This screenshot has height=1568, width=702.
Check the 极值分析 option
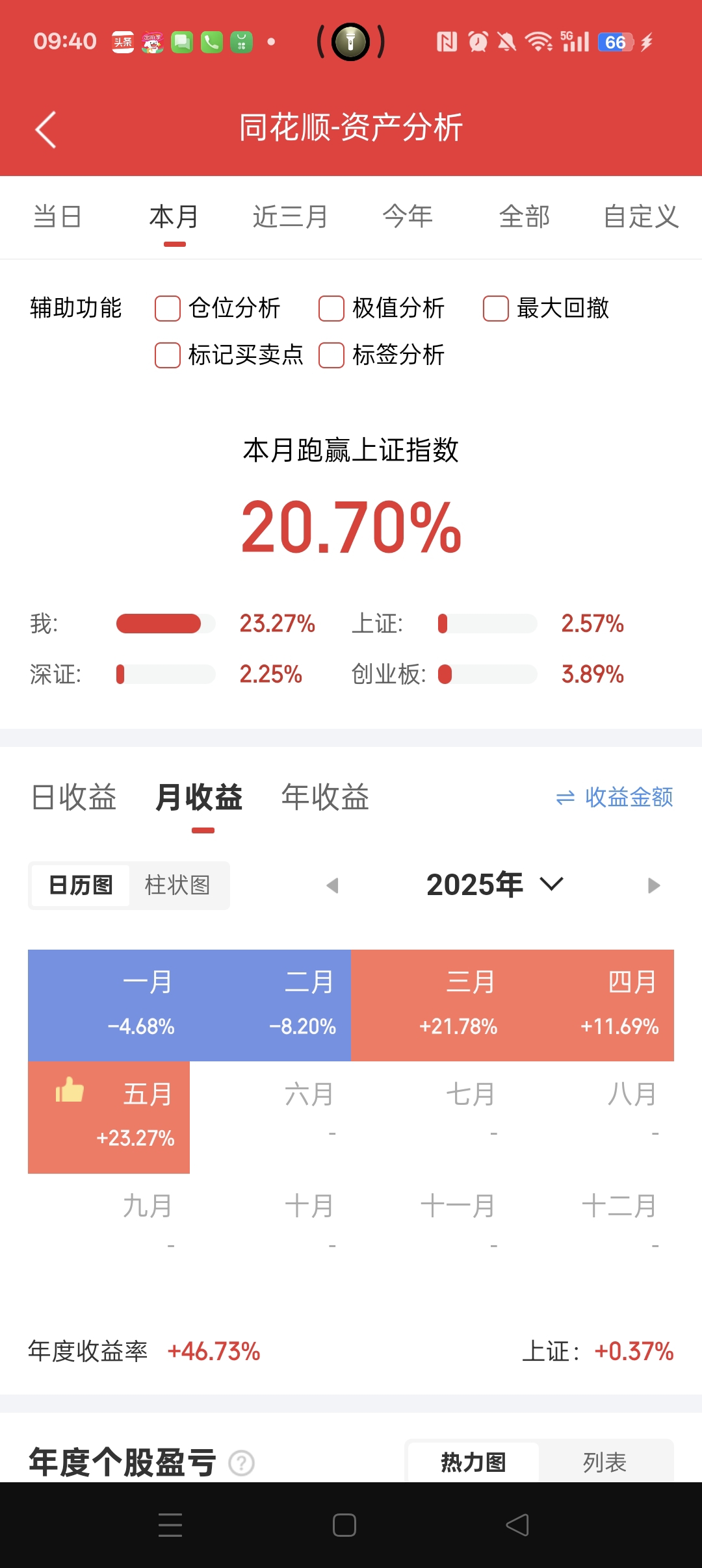pos(331,309)
